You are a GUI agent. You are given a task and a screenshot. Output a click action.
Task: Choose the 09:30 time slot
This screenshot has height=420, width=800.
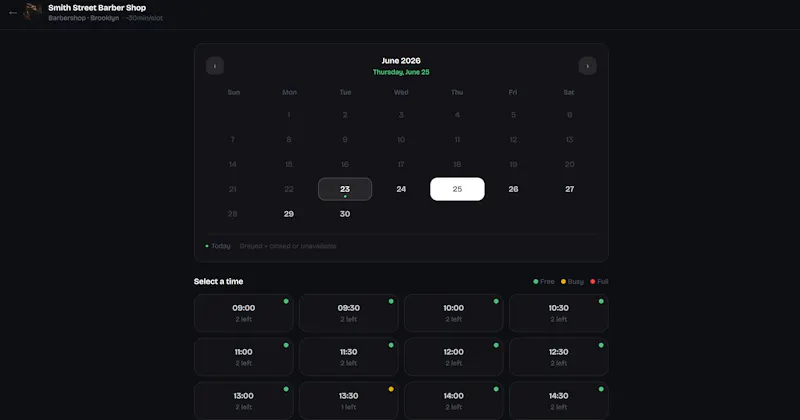click(348, 313)
